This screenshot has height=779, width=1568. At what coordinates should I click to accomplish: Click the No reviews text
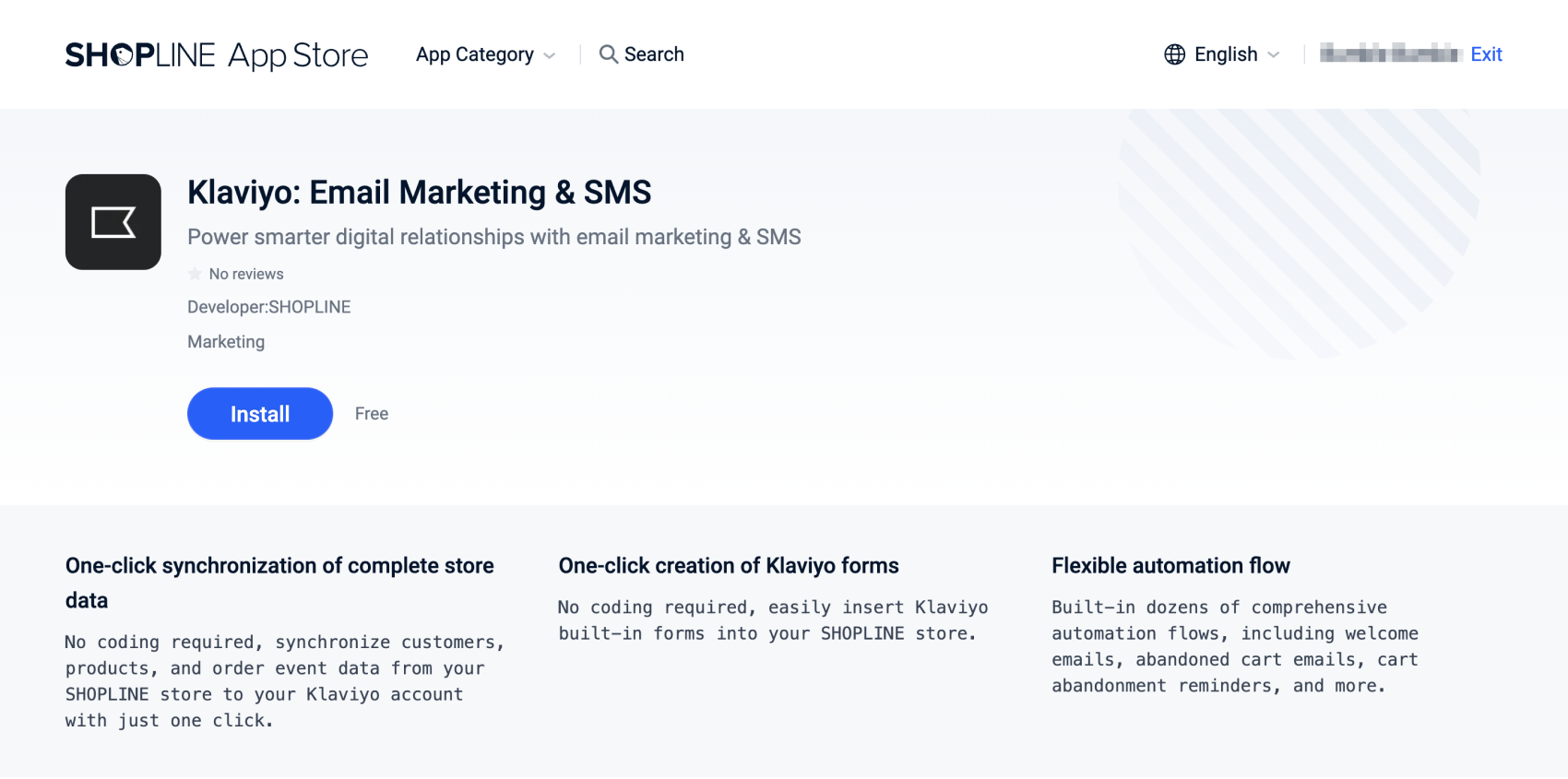(246, 274)
